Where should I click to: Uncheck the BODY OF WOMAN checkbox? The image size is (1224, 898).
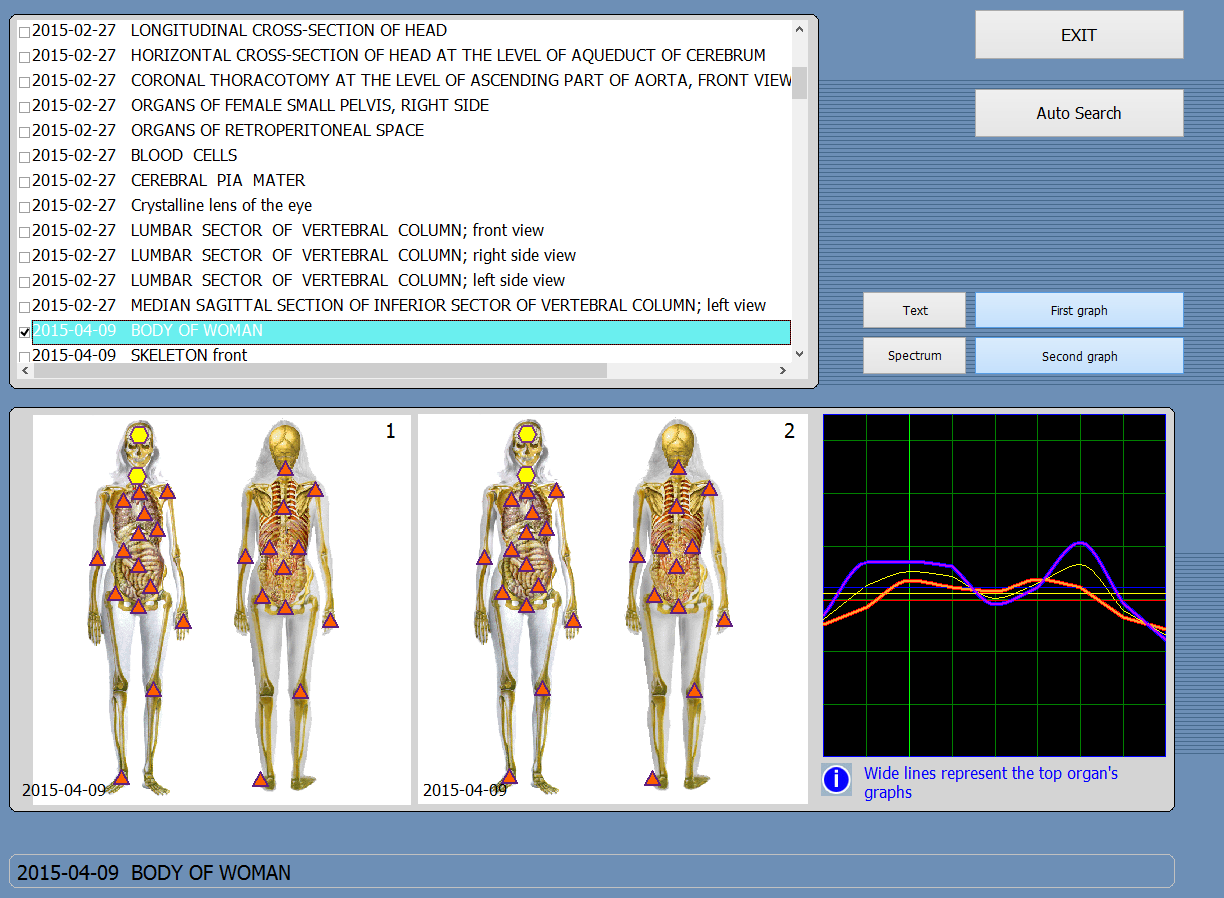(25, 332)
